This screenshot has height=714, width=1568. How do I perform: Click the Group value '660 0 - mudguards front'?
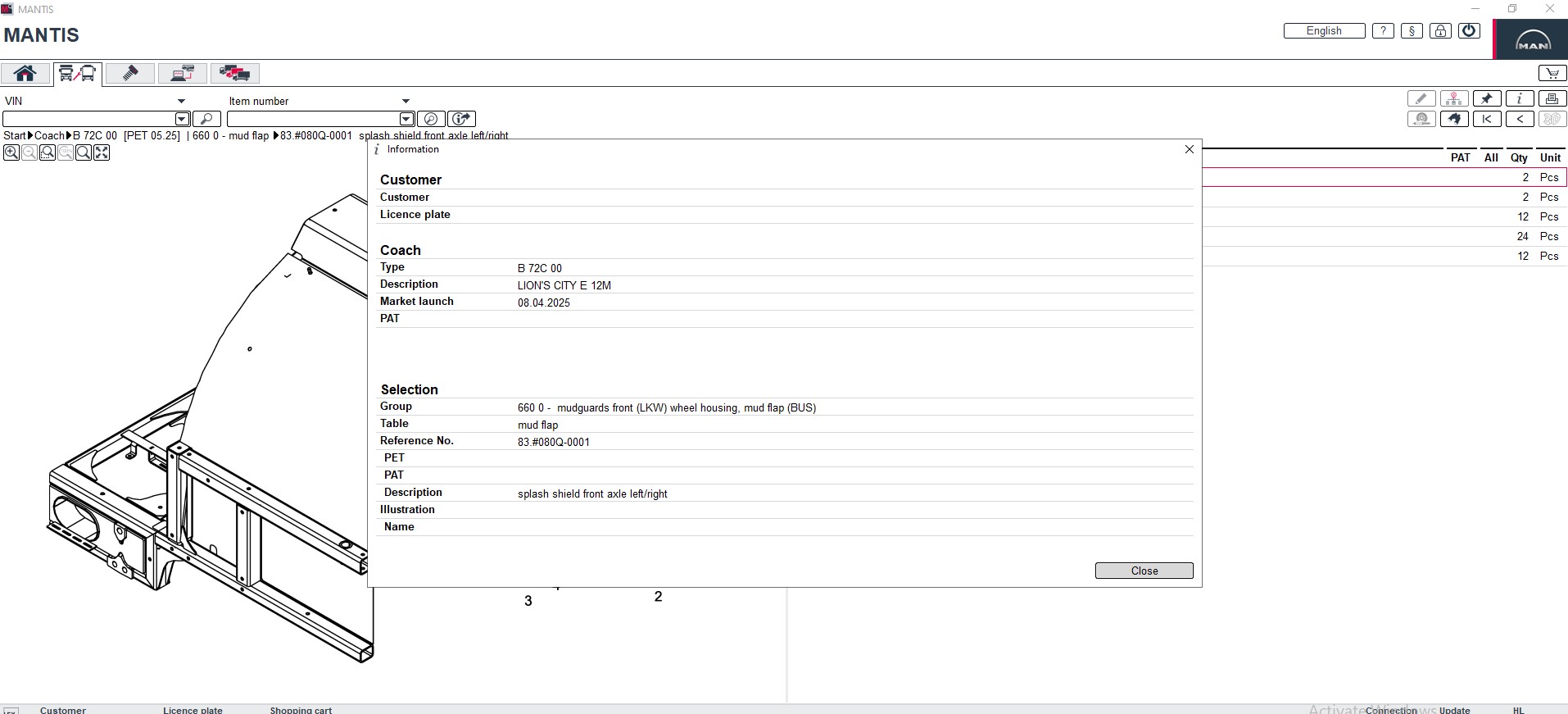tap(667, 407)
